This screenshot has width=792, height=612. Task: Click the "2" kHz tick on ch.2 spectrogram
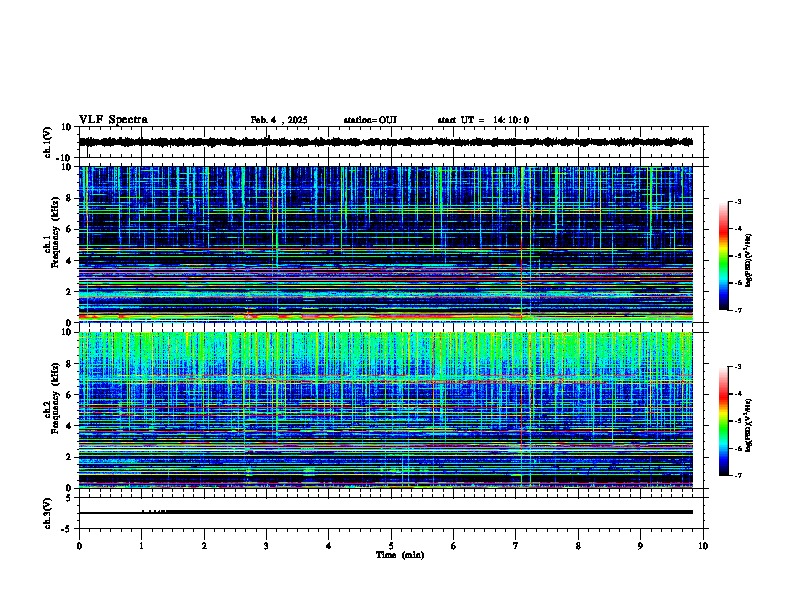[x=70, y=457]
